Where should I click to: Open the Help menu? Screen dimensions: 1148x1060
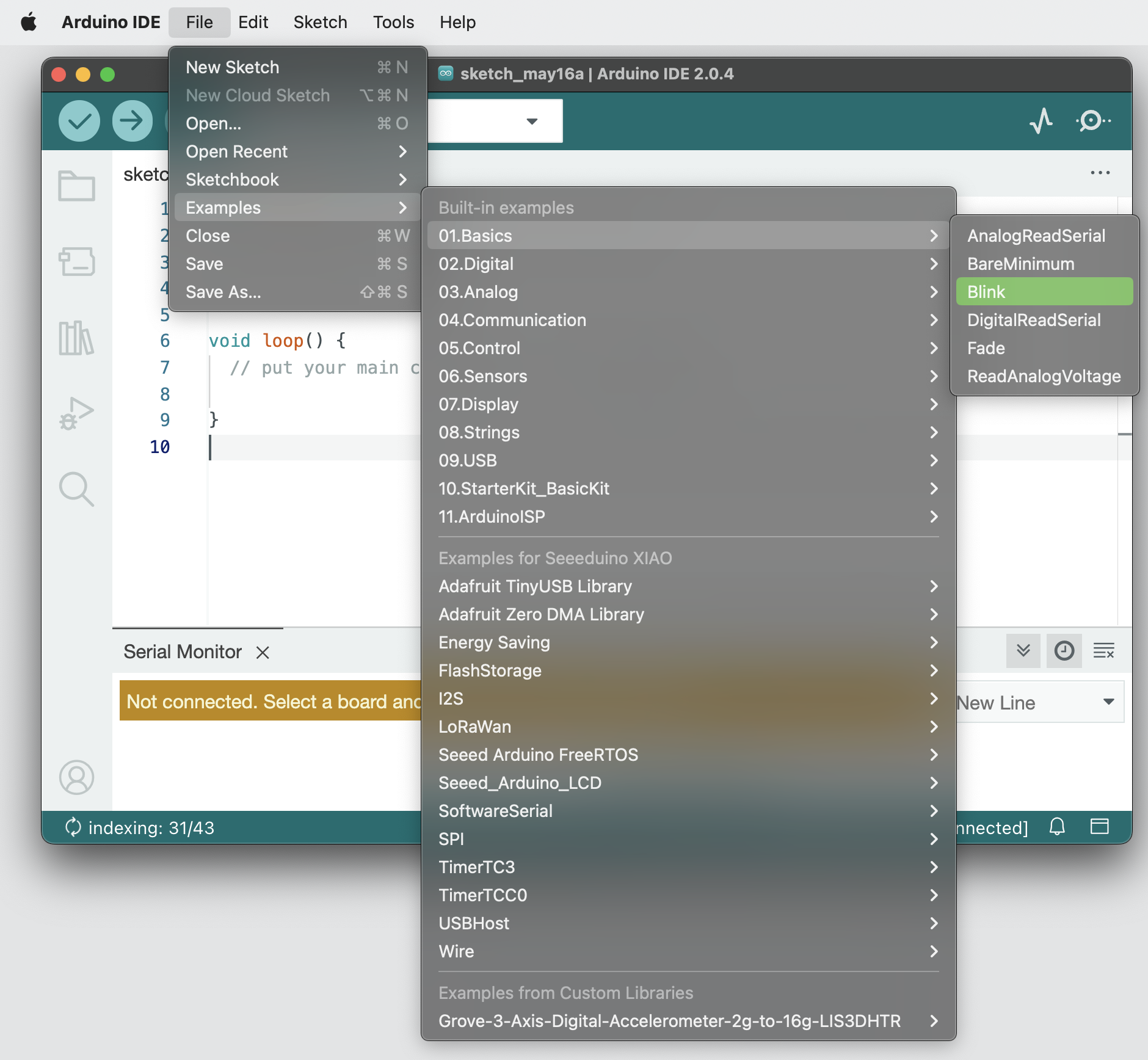click(457, 23)
